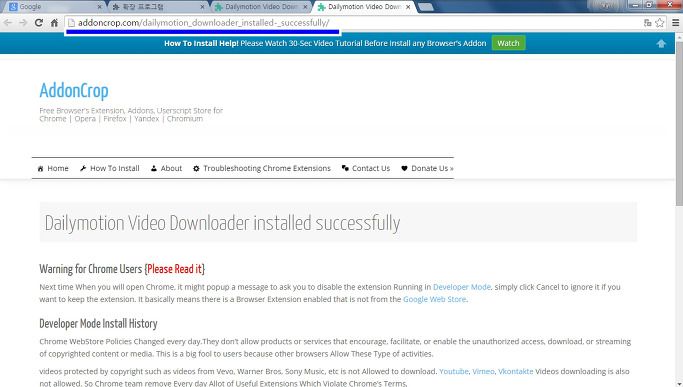683x387 pixels.
Task: Click the up-arrow icon in blue banner
Action: coord(661,43)
